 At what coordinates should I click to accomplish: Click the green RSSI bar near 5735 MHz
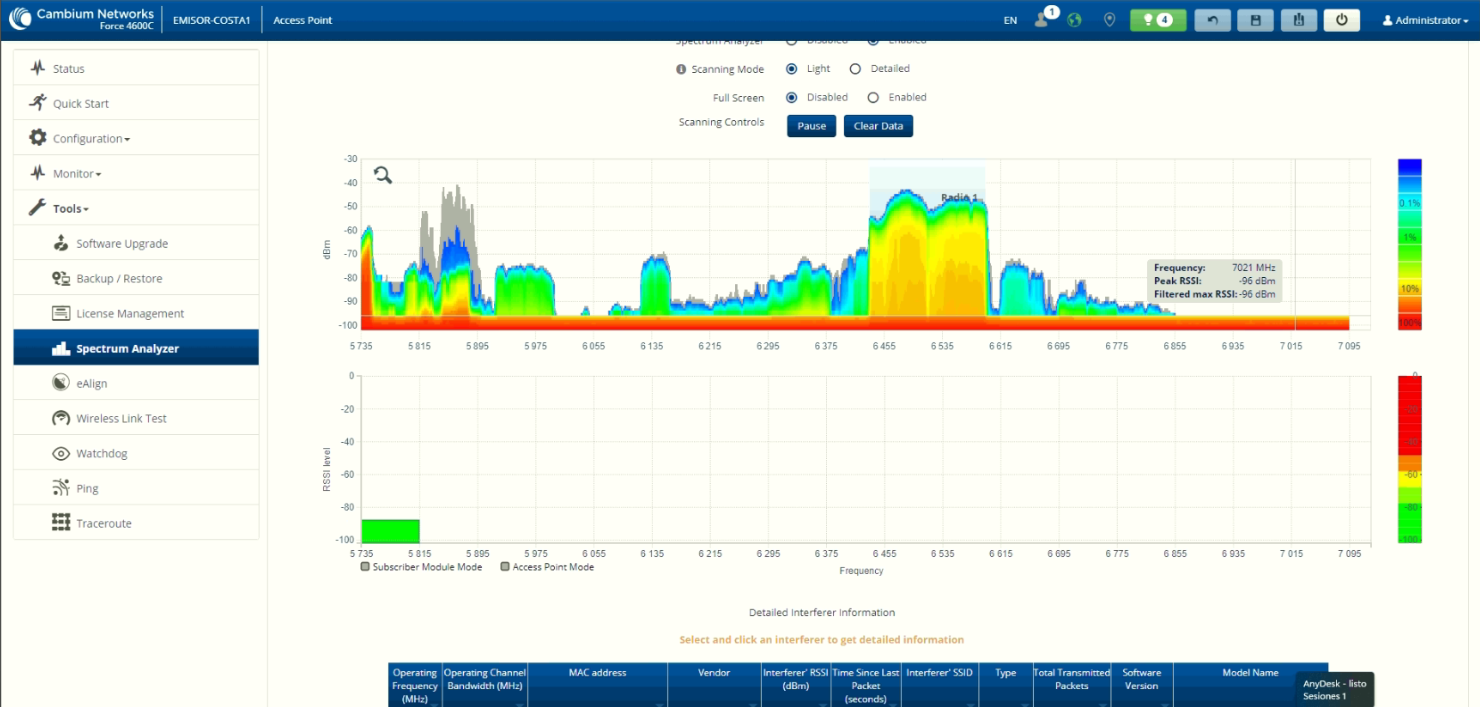pos(390,531)
